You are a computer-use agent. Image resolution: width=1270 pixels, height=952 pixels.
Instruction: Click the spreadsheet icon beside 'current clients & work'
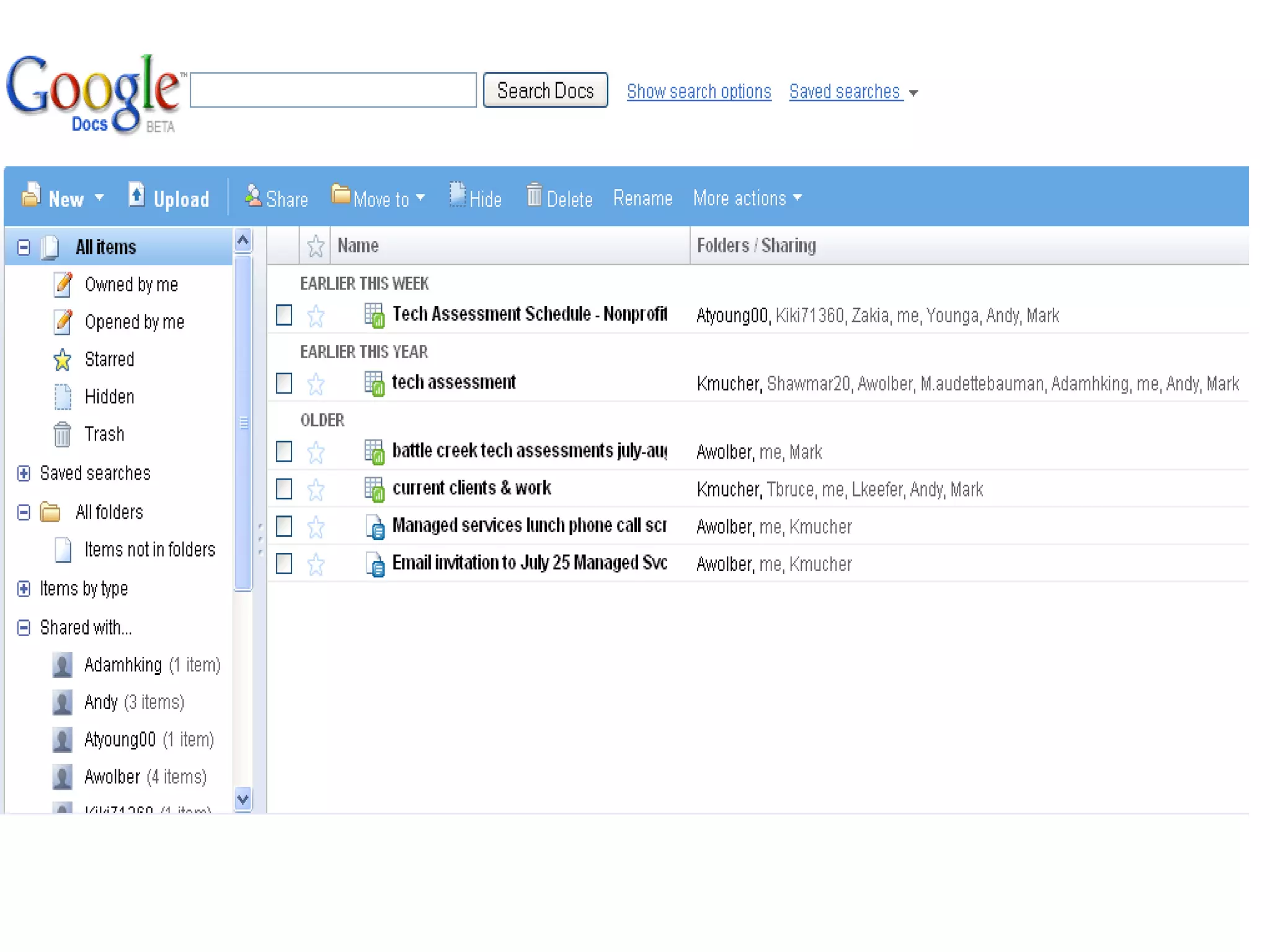pyautogui.click(x=374, y=489)
